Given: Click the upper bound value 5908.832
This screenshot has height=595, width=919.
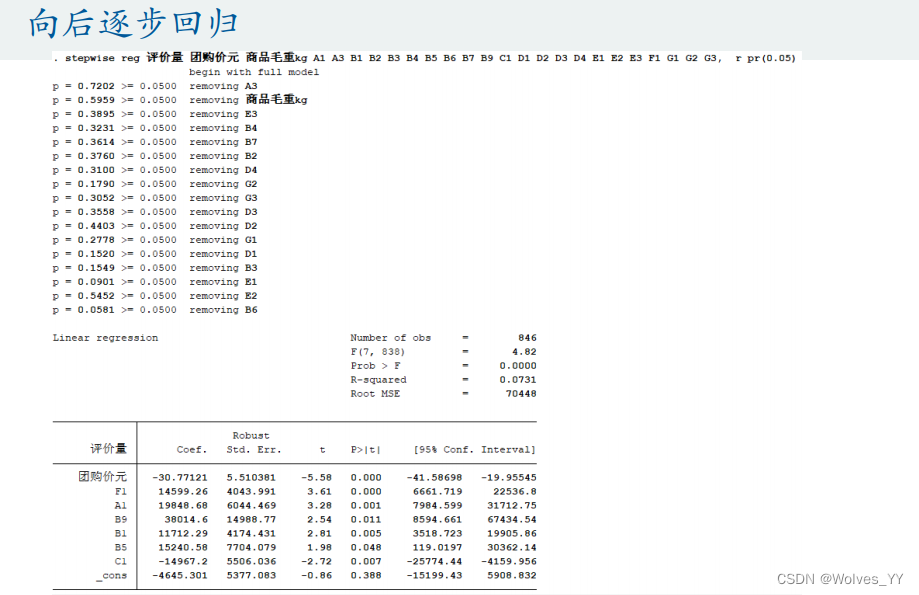Looking at the screenshot, I should click(512, 576).
